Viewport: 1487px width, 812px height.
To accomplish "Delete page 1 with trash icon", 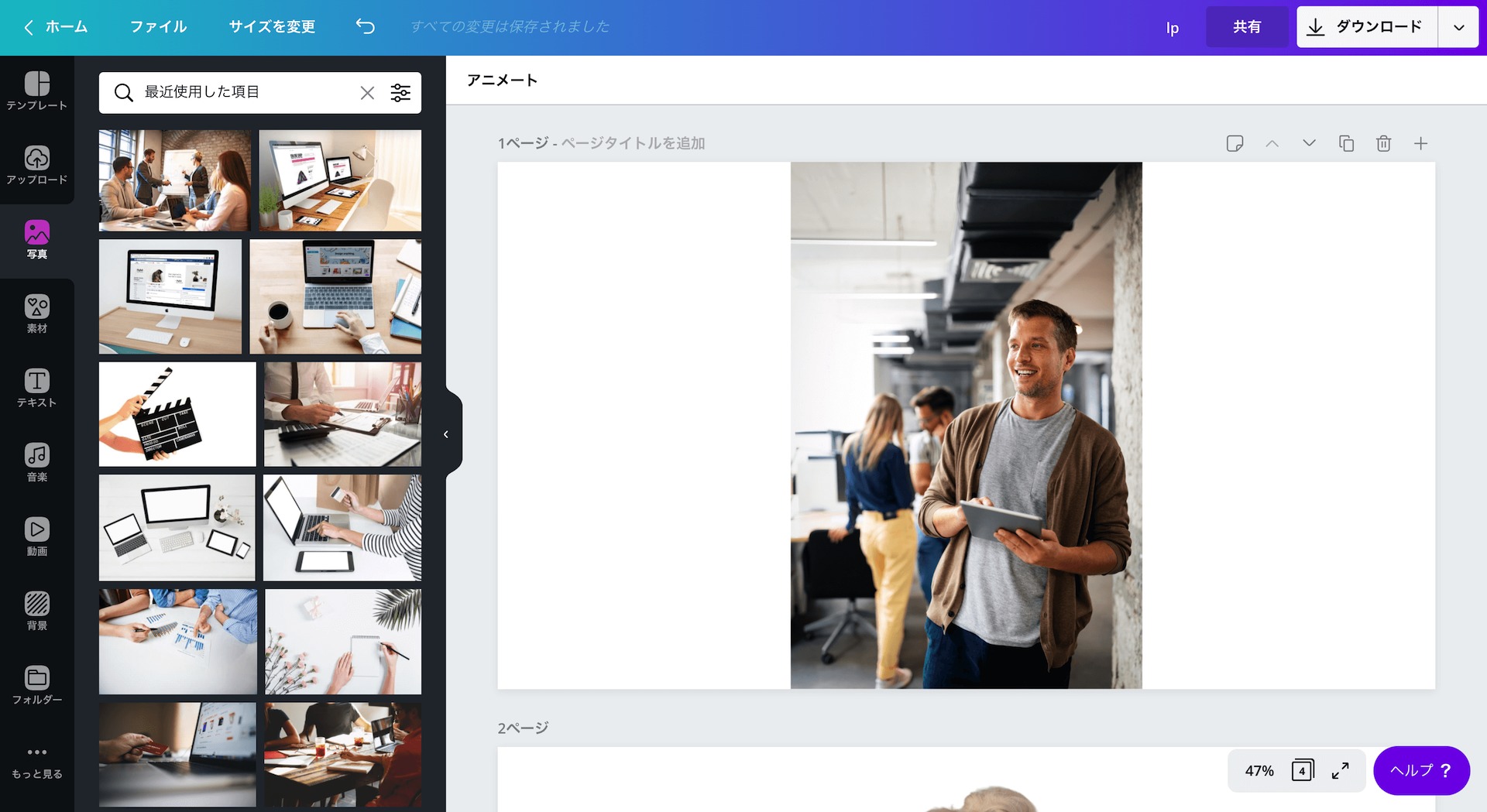I will (1383, 143).
